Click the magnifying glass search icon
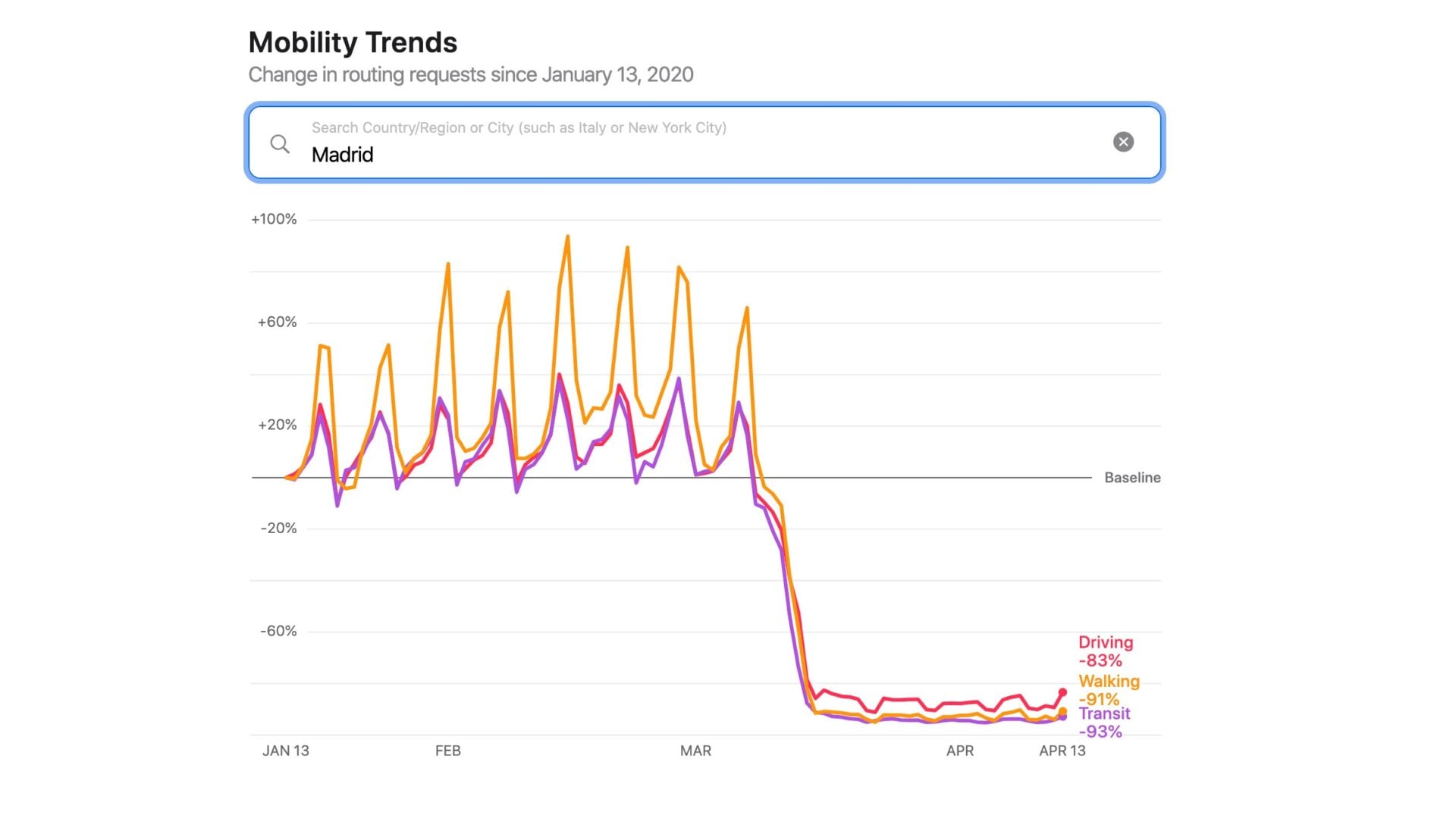This screenshot has height=819, width=1456. click(x=280, y=144)
